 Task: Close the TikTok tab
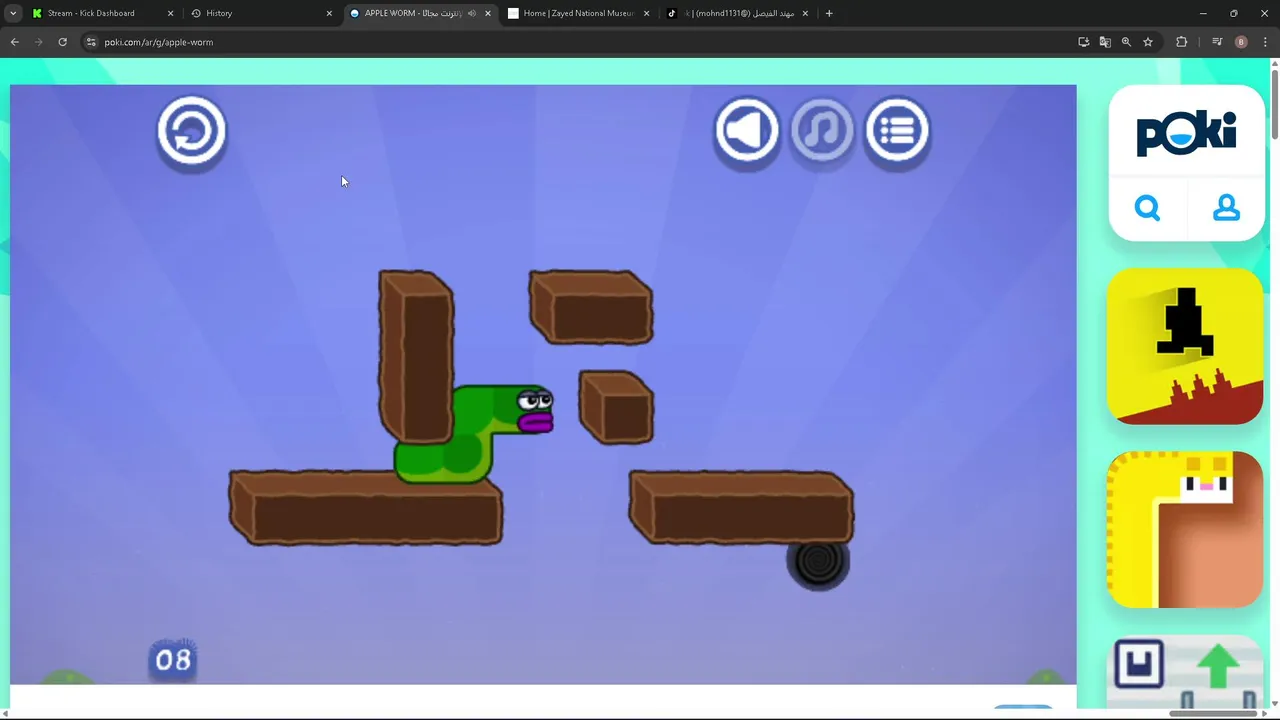tap(805, 13)
